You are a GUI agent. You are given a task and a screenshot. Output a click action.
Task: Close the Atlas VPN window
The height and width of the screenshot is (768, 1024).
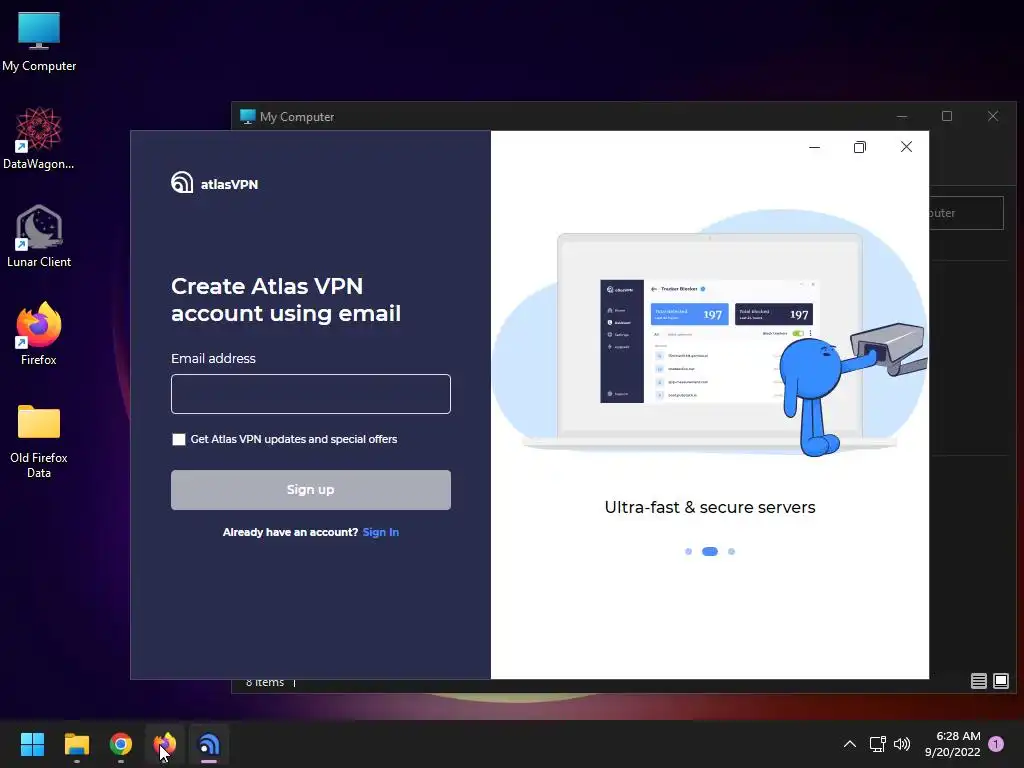[x=906, y=147]
